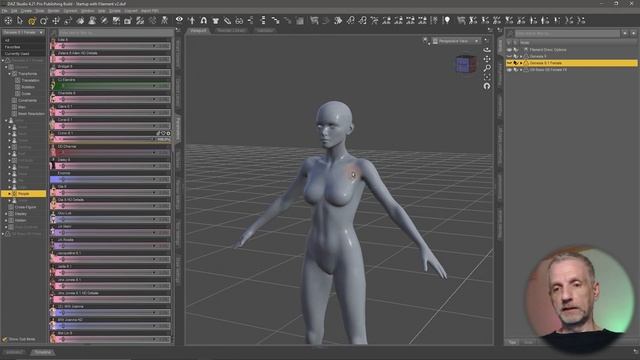Image resolution: width=640 pixels, height=360 pixels.
Task: Activate the highlighted Universal tool
Action: point(32,20)
